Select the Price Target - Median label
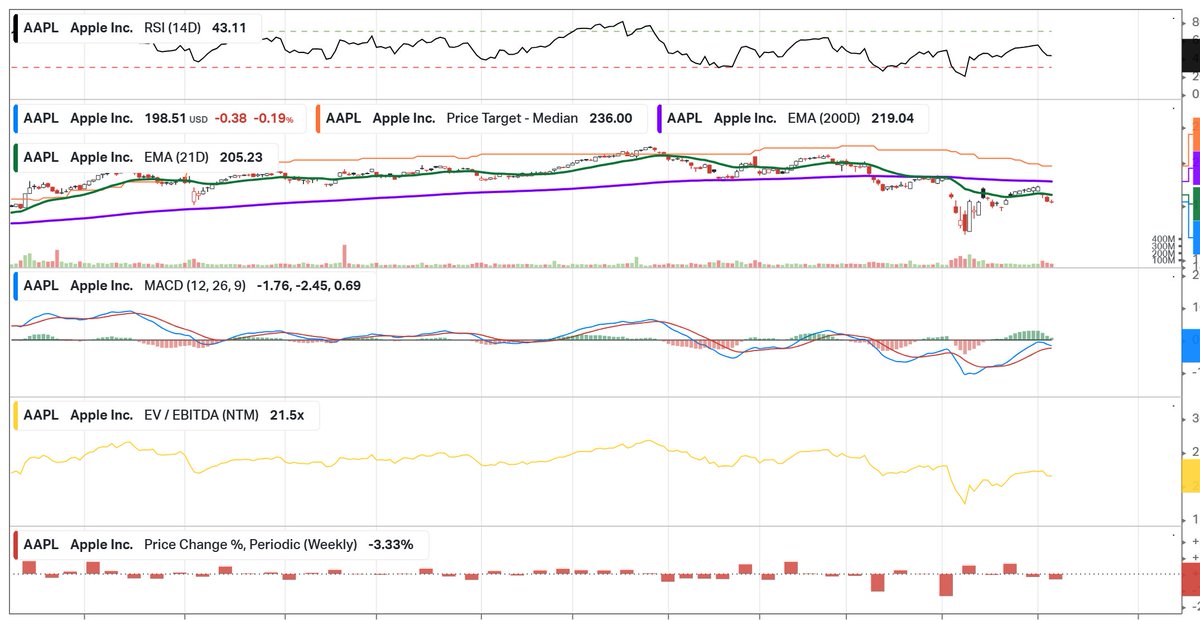The image size is (1200, 620). 512,118
